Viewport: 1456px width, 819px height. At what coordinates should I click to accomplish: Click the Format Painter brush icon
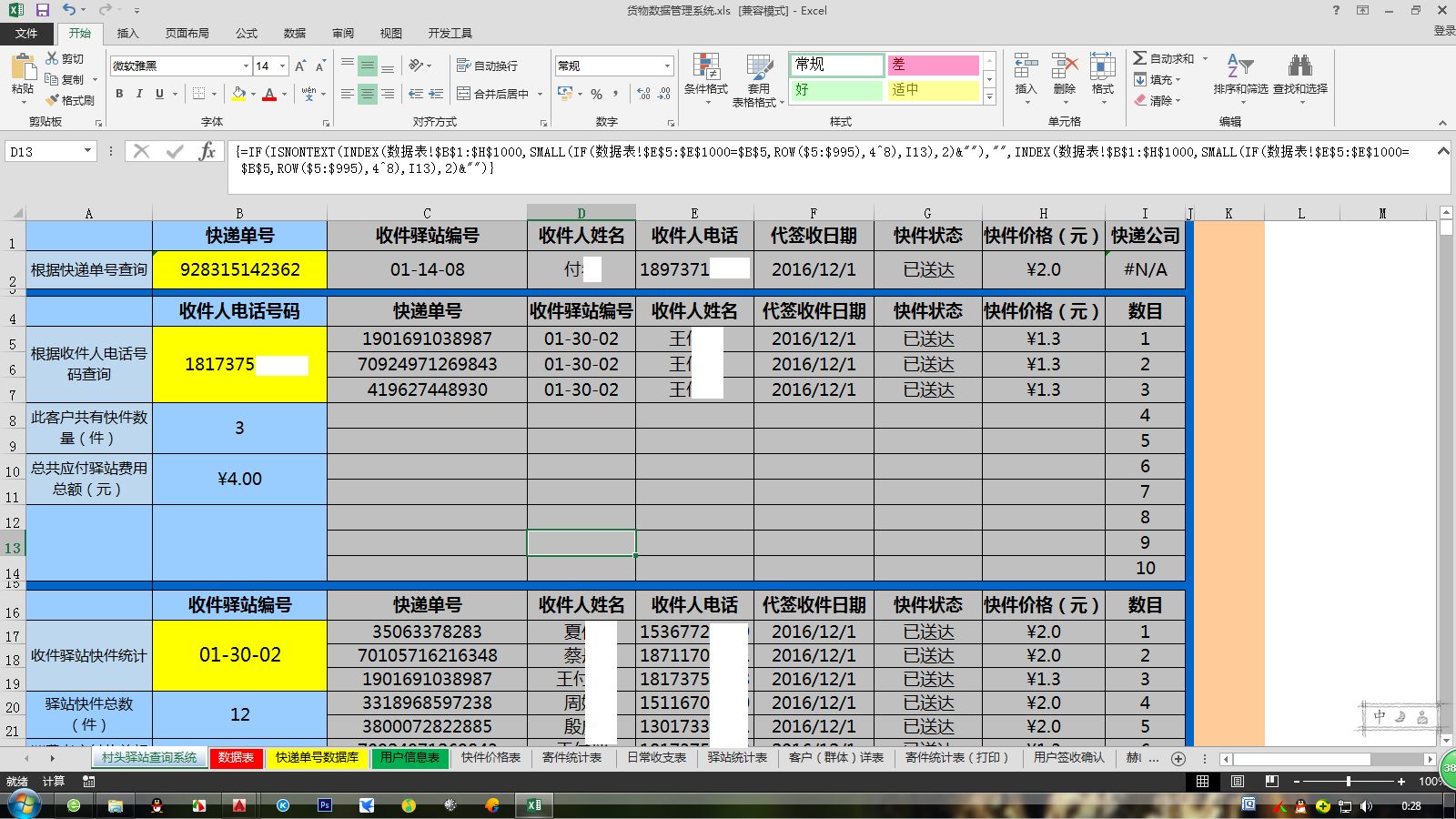pyautogui.click(x=53, y=100)
